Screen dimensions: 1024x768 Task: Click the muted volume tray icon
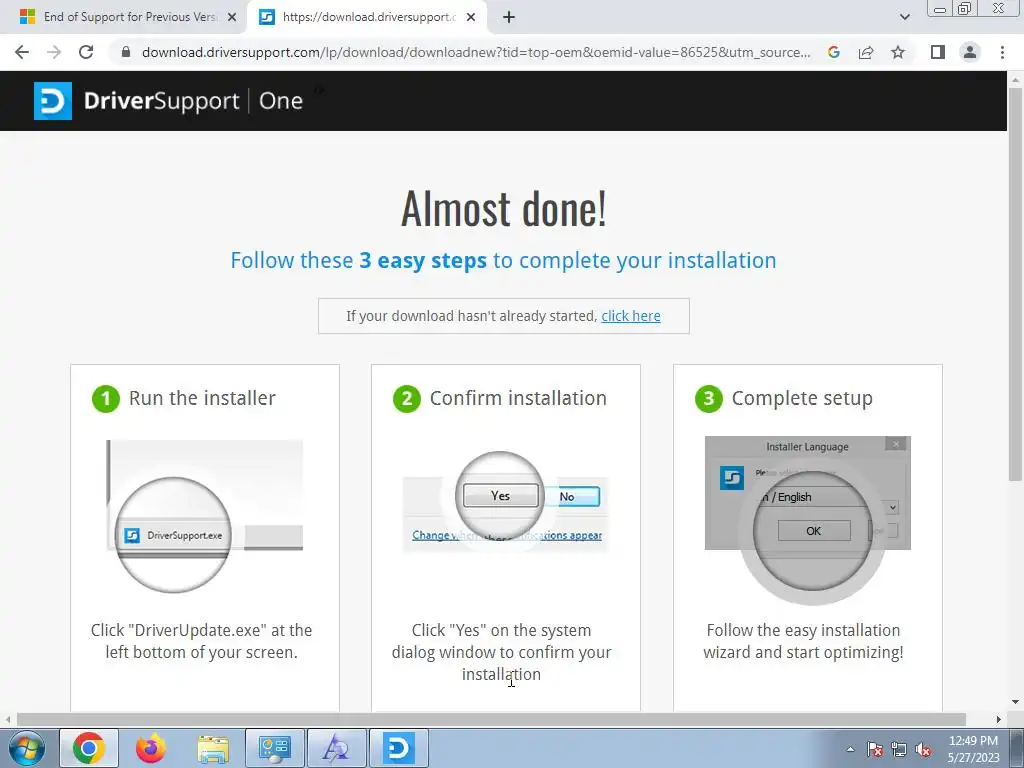tap(923, 750)
